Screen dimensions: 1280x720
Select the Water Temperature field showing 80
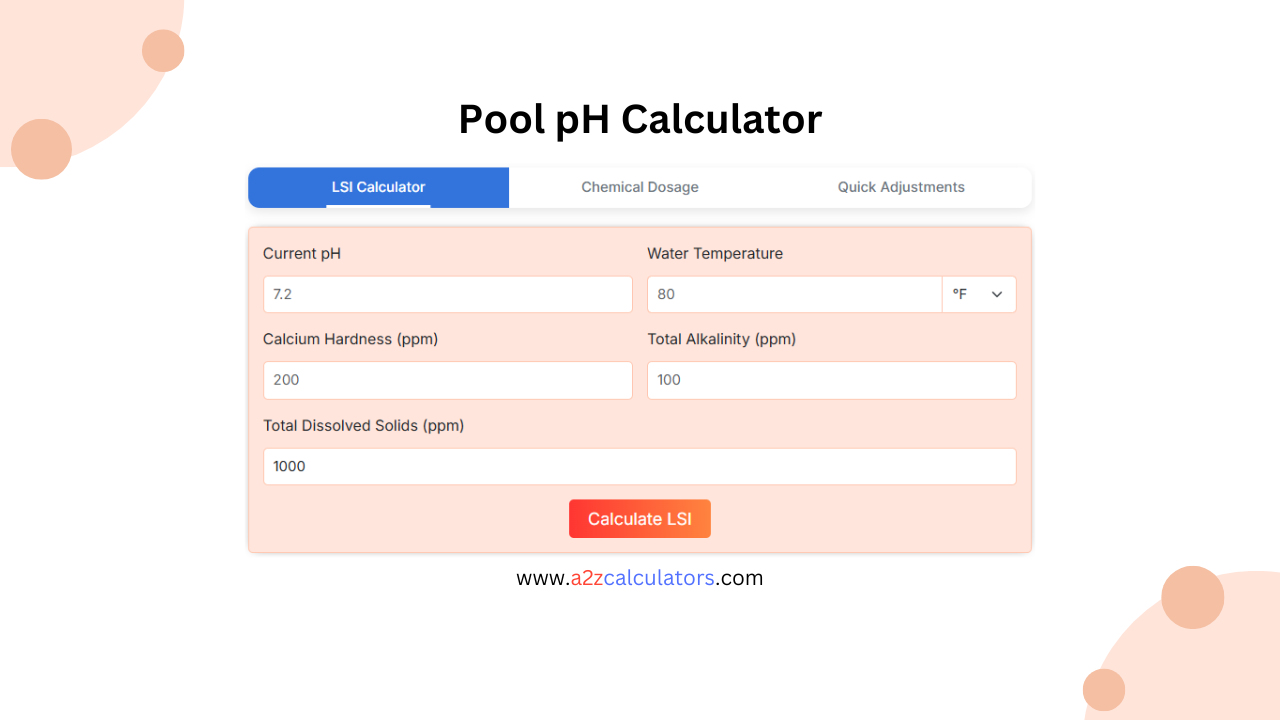click(795, 294)
